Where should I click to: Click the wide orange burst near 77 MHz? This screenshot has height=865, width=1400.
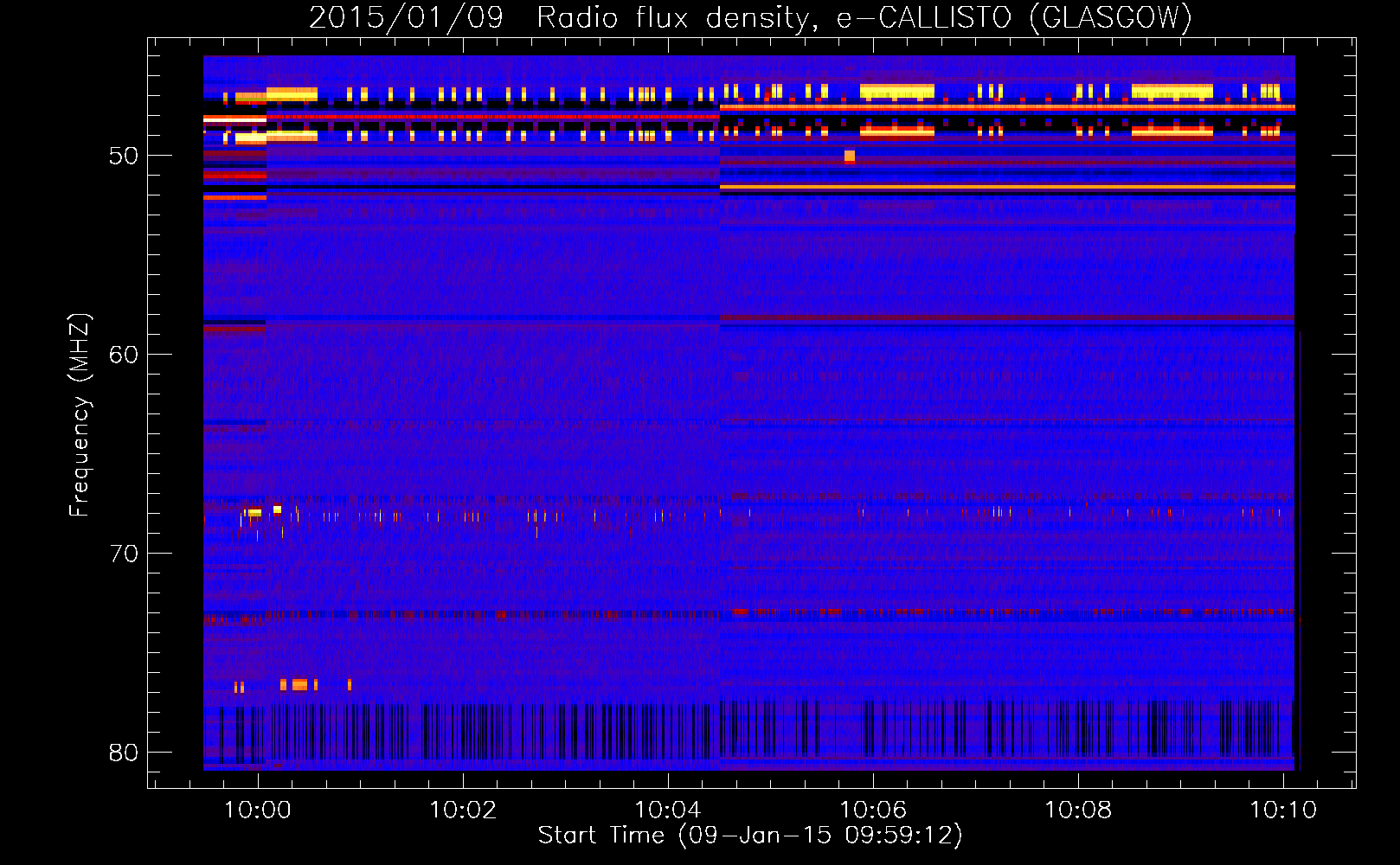point(299,685)
